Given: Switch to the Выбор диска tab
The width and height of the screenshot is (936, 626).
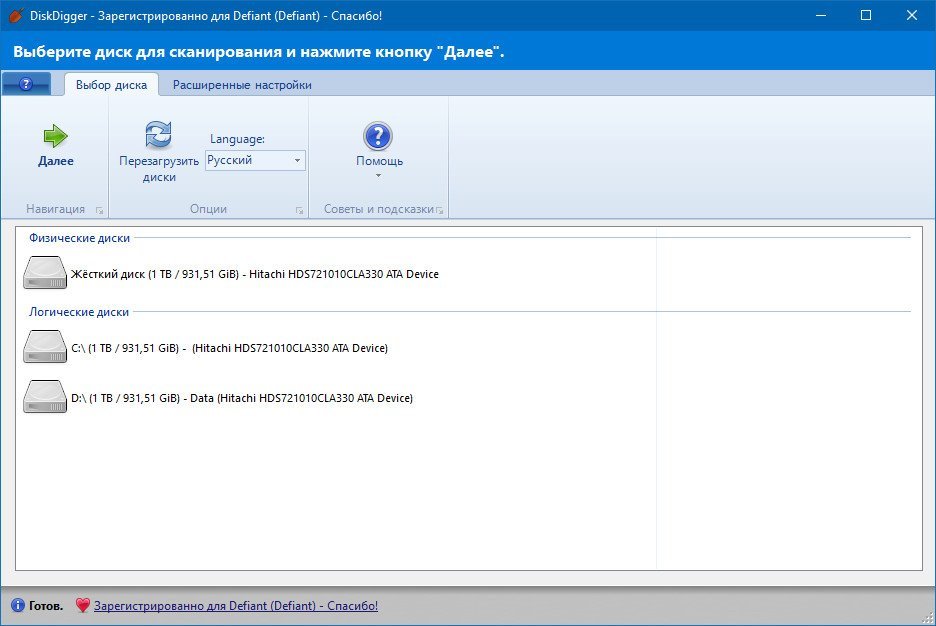Looking at the screenshot, I should point(111,85).
